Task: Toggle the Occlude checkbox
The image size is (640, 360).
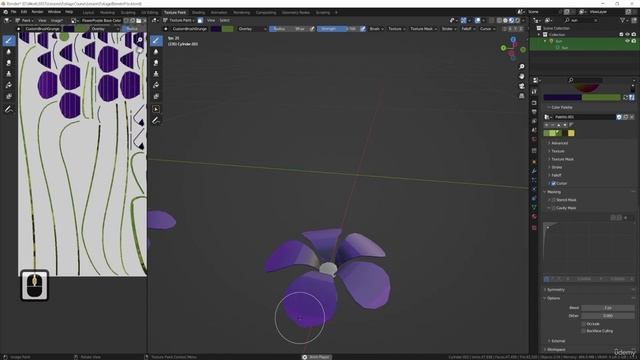Action: point(583,324)
